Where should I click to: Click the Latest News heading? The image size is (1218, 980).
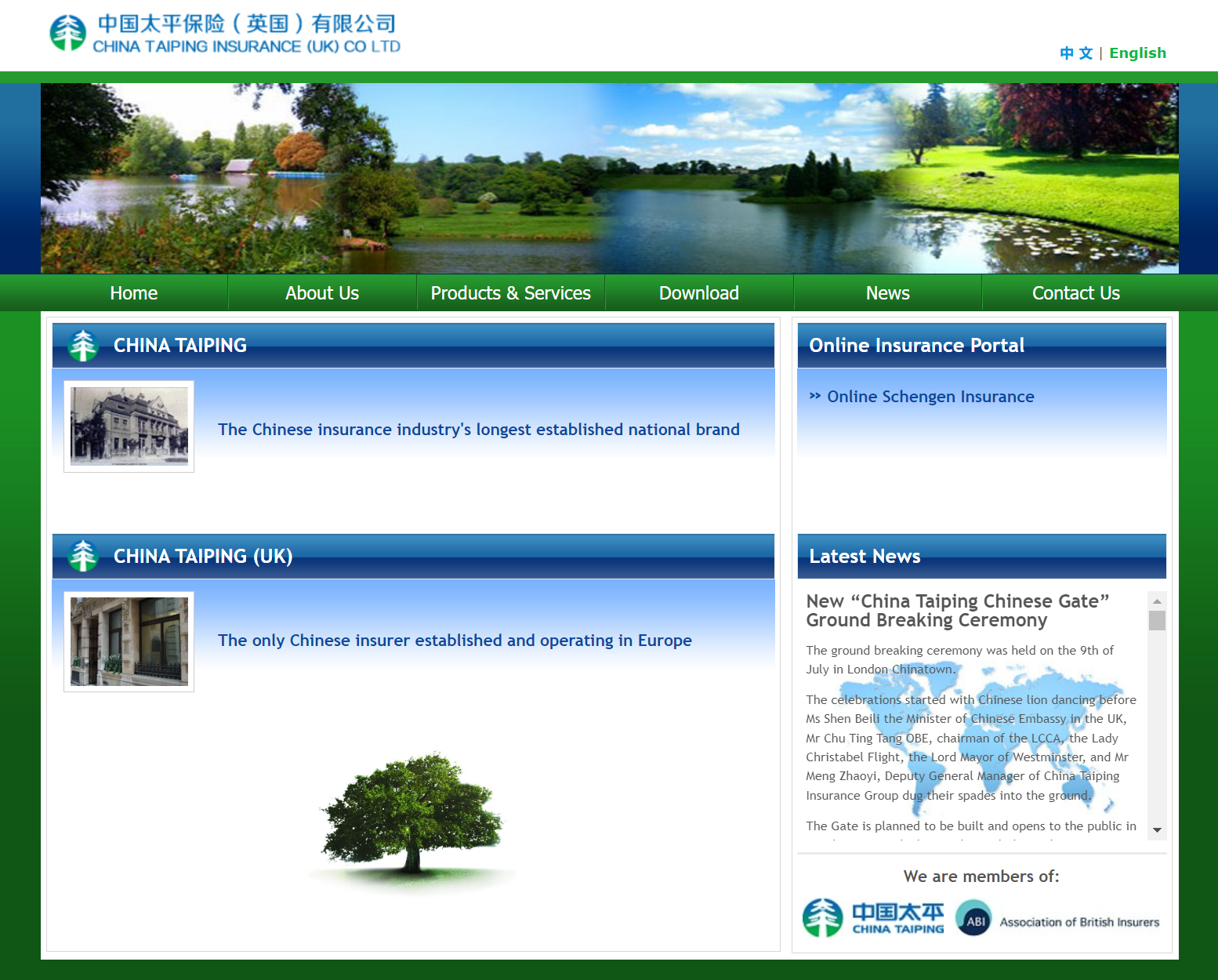tap(865, 557)
